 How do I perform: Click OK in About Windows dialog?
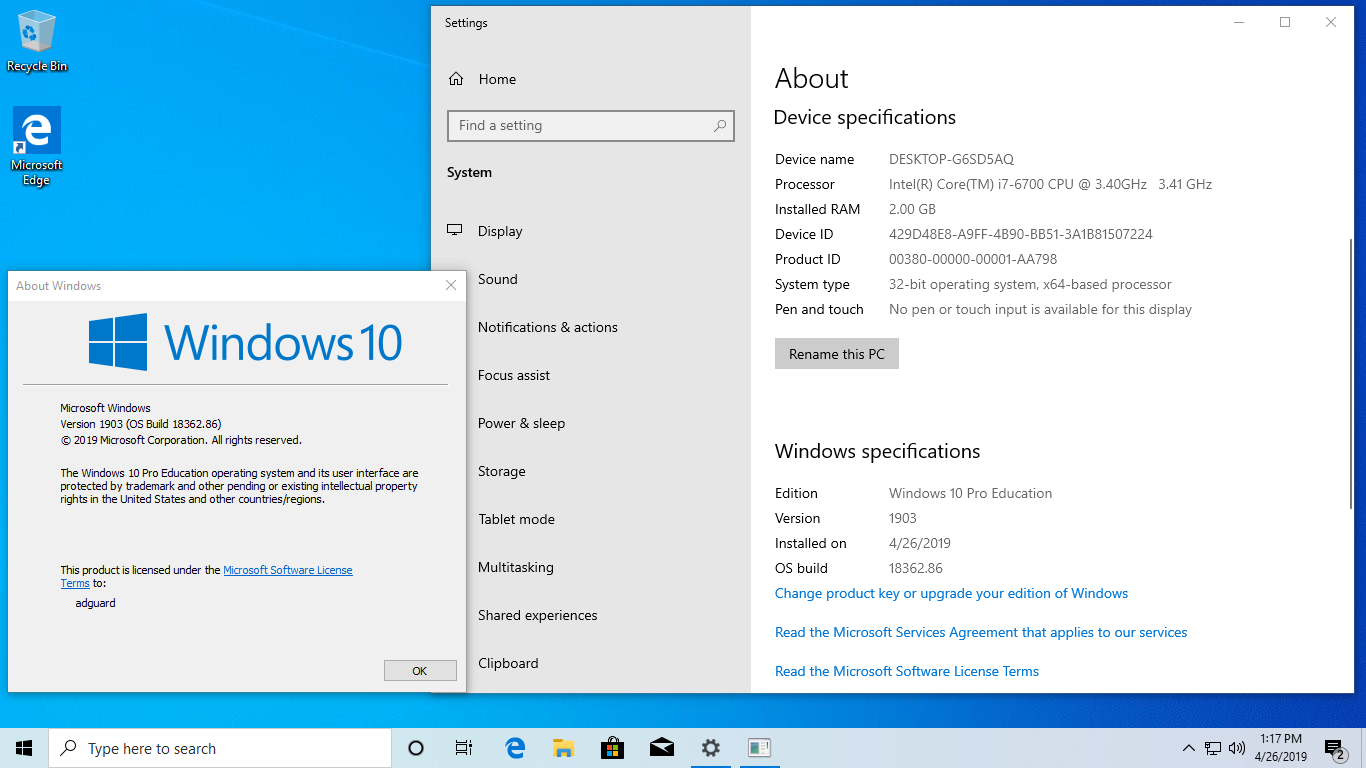(420, 671)
